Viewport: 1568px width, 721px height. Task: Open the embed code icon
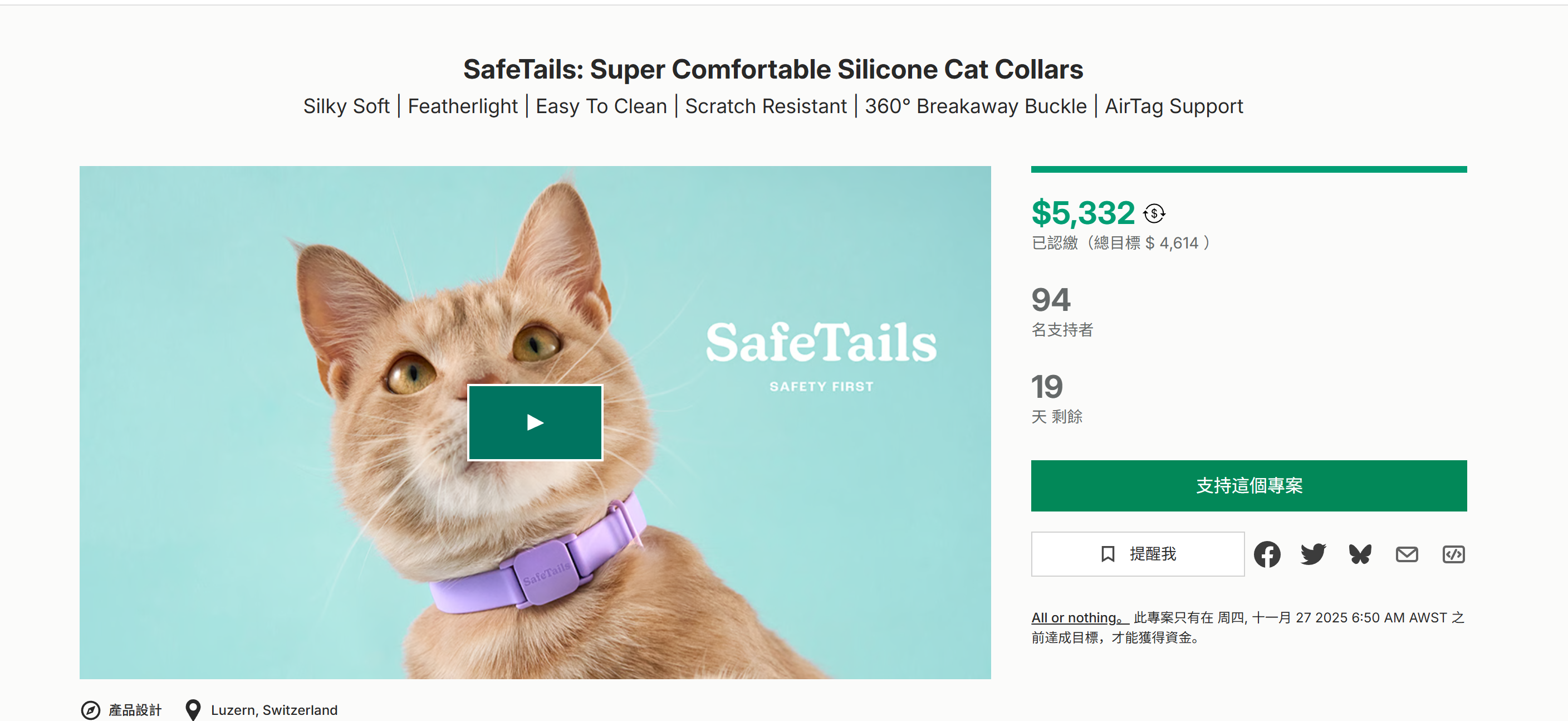pyautogui.click(x=1453, y=554)
